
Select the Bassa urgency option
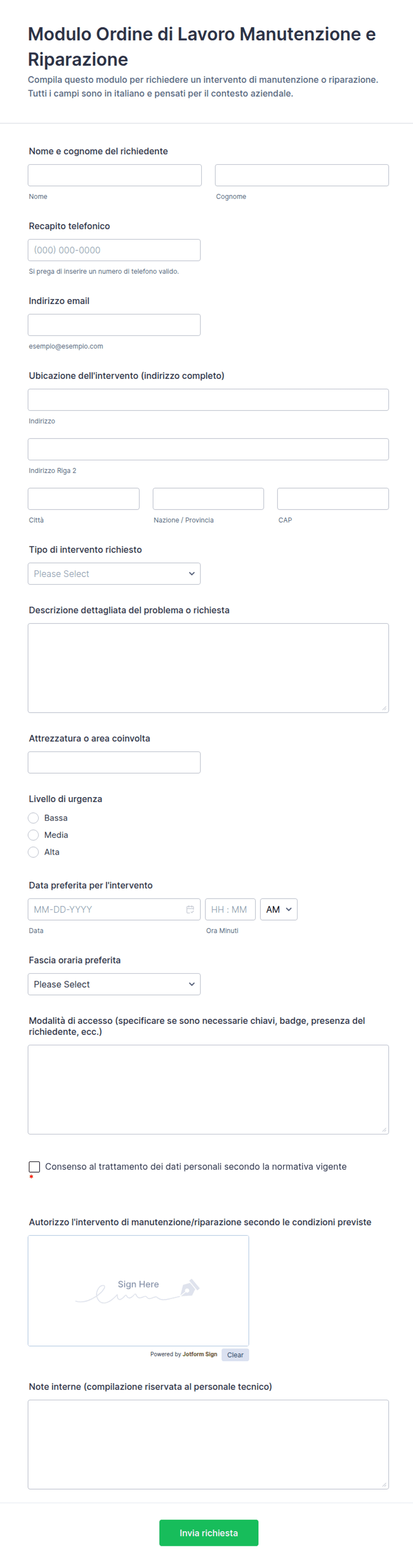coord(33,818)
